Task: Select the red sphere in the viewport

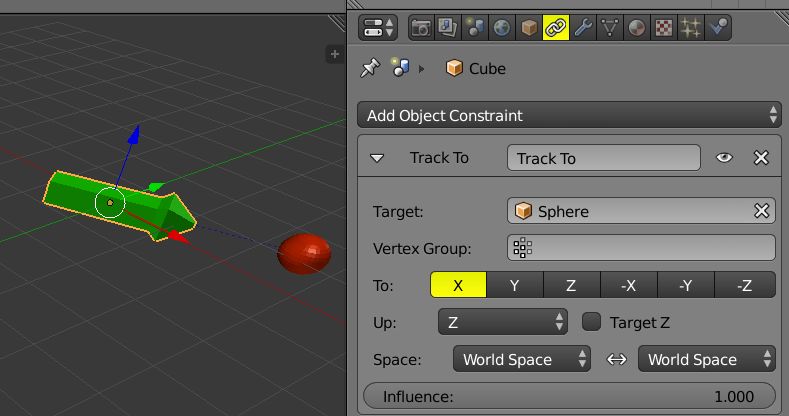Action: click(x=304, y=254)
